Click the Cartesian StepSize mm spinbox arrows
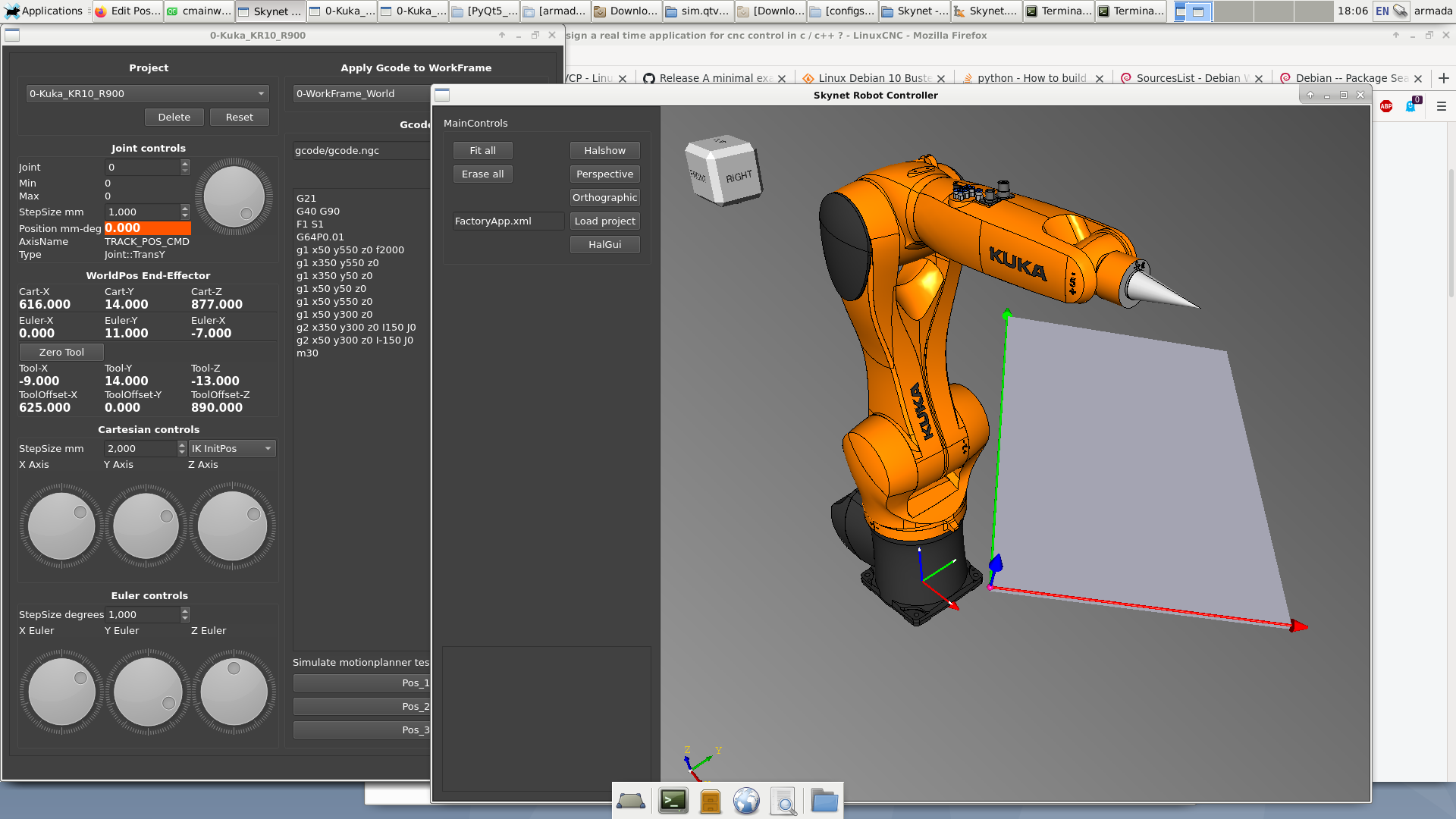The height and width of the screenshot is (819, 1456). 182,448
